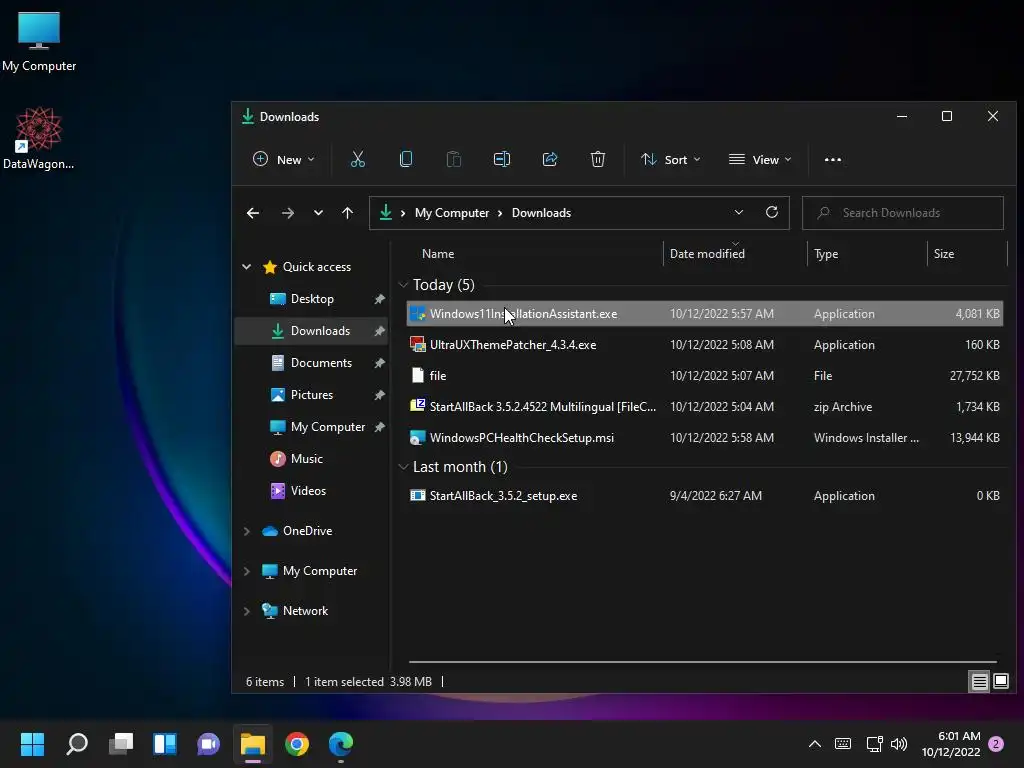1024x768 pixels.
Task: Sort by Size column header
Action: coord(967,254)
